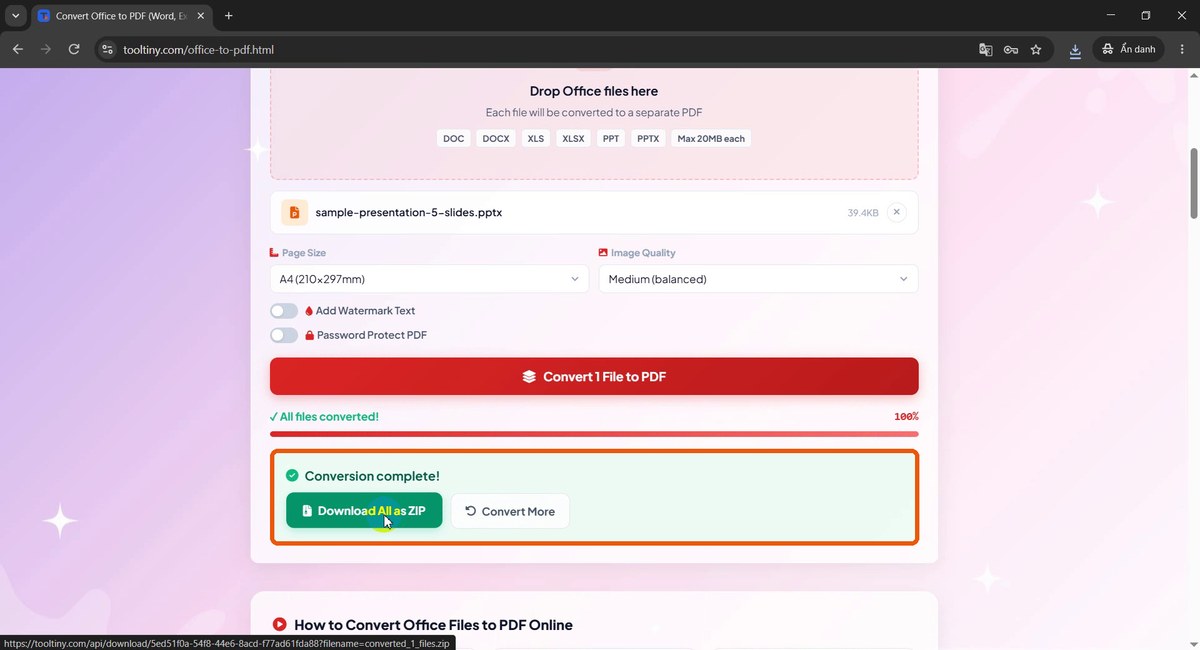Image resolution: width=1200 pixels, height=650 pixels.
Task: Click the DOCX format badge
Action: (496, 138)
